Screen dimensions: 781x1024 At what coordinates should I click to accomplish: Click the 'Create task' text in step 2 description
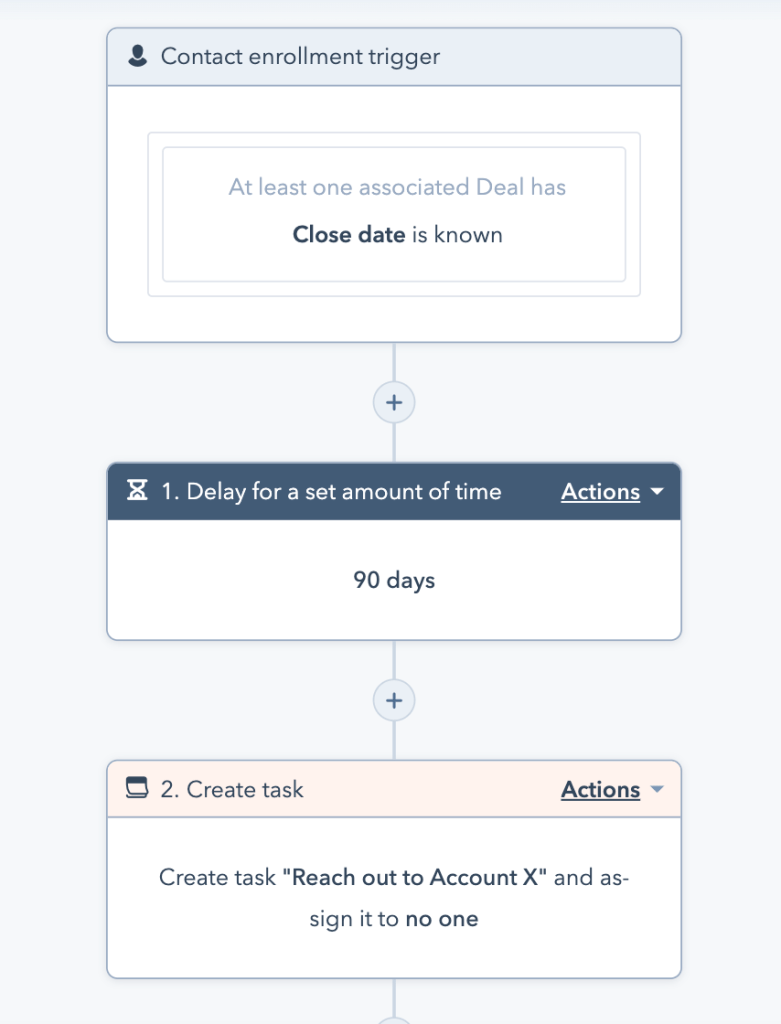pyautogui.click(x=217, y=877)
